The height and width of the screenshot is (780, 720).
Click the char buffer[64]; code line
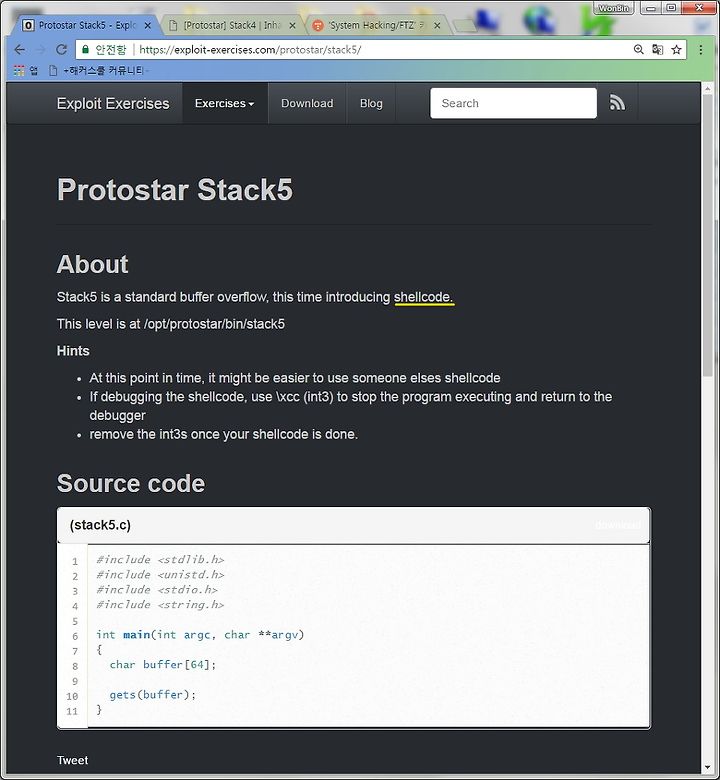click(163, 665)
